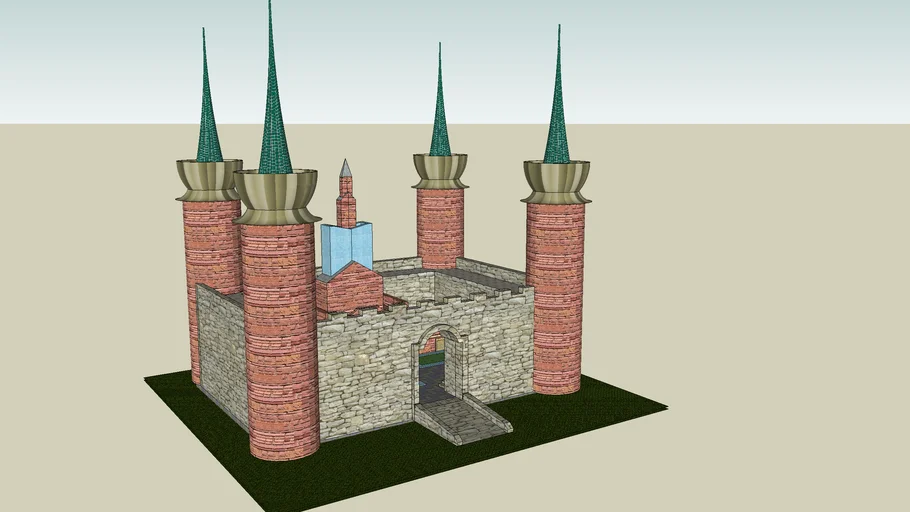Viewport: 910px width, 512px height.
Task: Click the blue roof structure in the courtyard
Action: coord(345,248)
